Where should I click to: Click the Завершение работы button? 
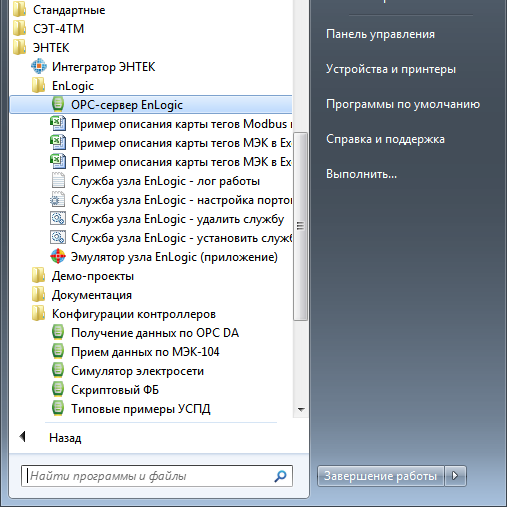(380, 476)
